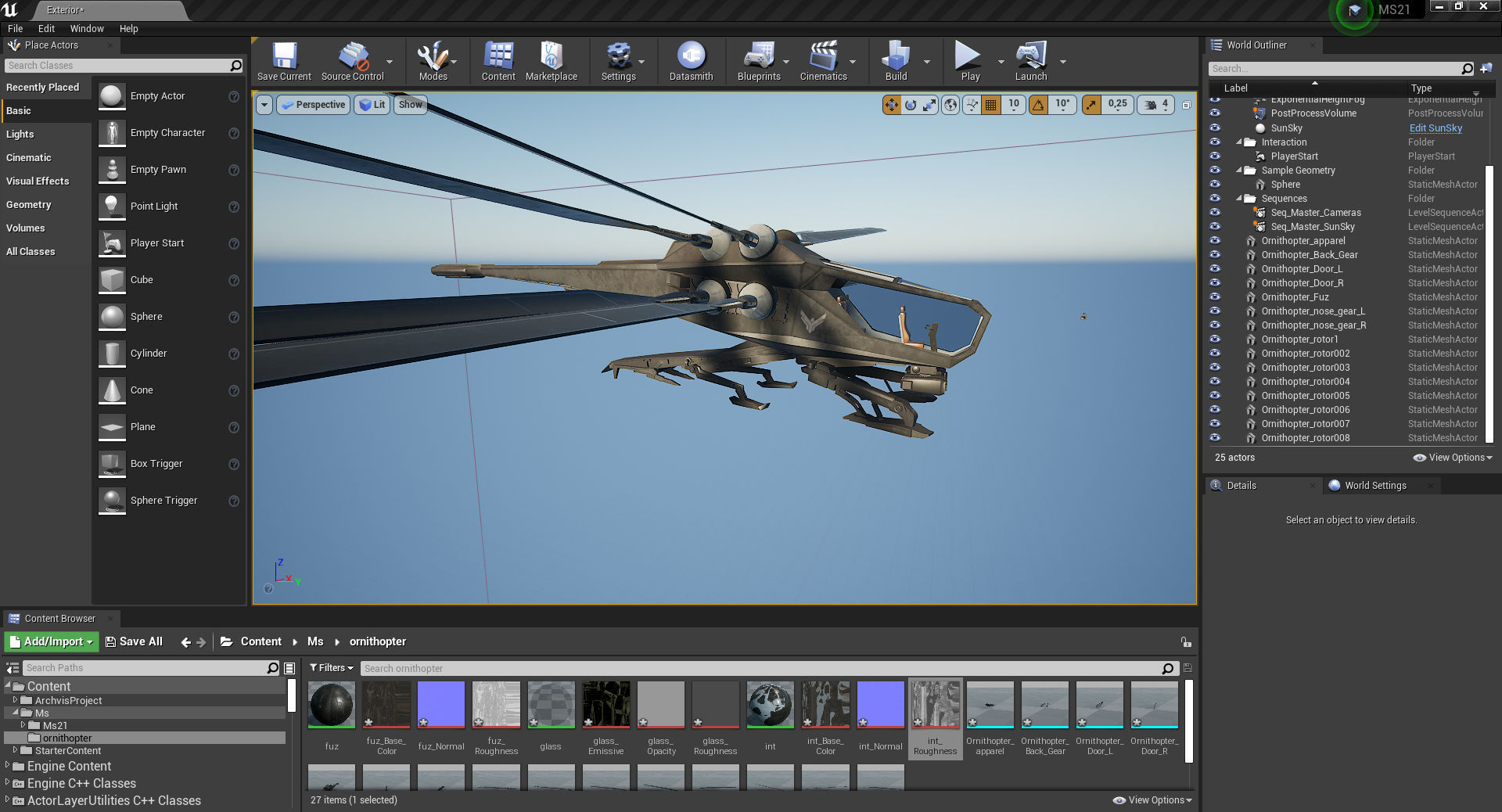Open grid snap value dropdown

click(x=1013, y=105)
